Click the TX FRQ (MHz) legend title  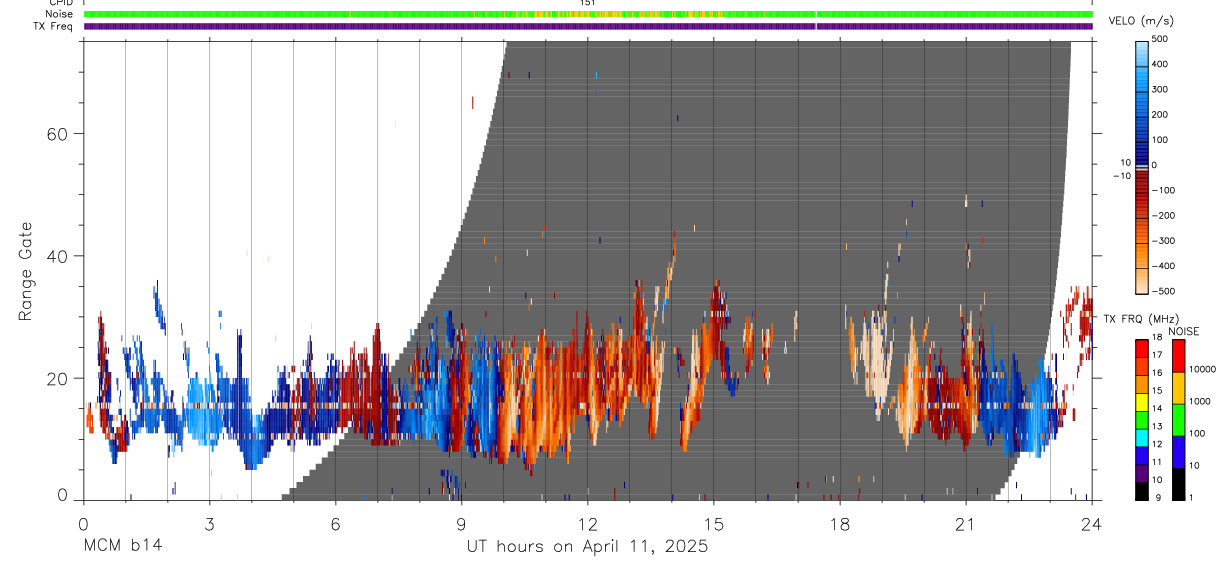1135,318
